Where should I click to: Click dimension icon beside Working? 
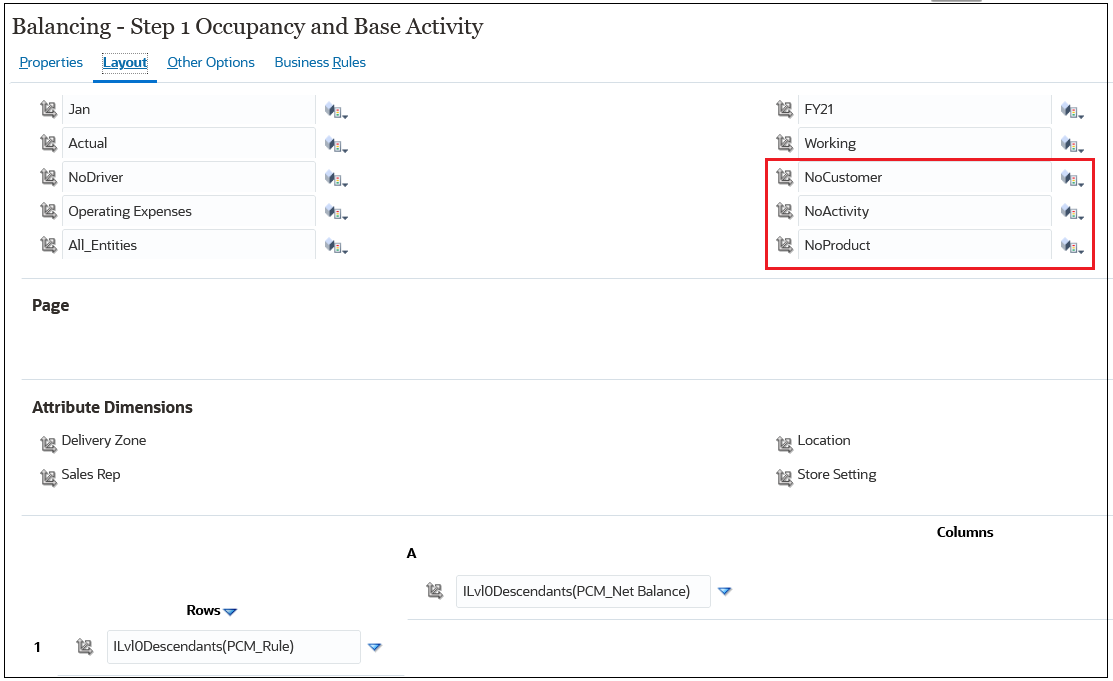[784, 143]
